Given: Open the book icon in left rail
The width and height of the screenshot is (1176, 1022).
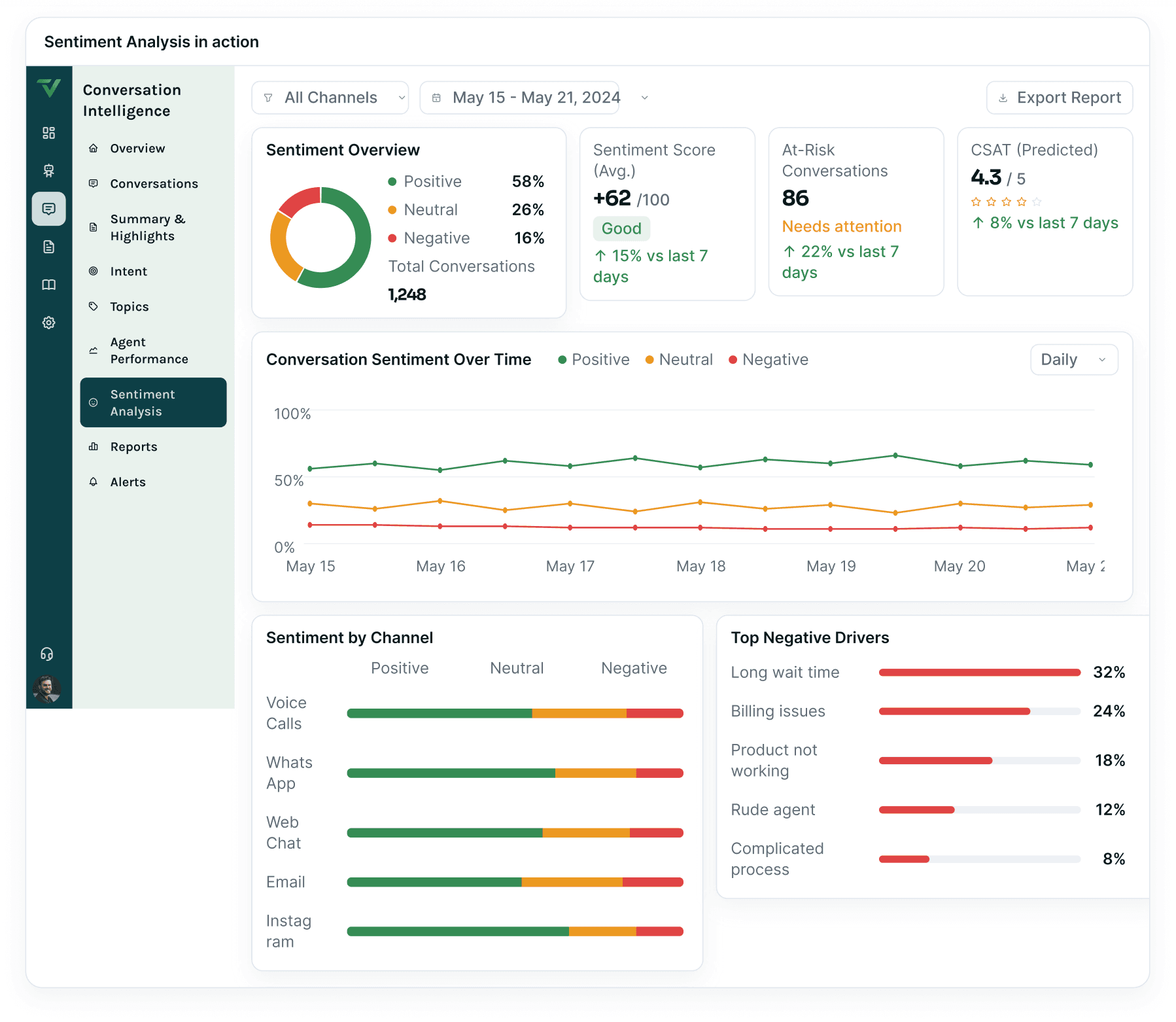Looking at the screenshot, I should [49, 285].
